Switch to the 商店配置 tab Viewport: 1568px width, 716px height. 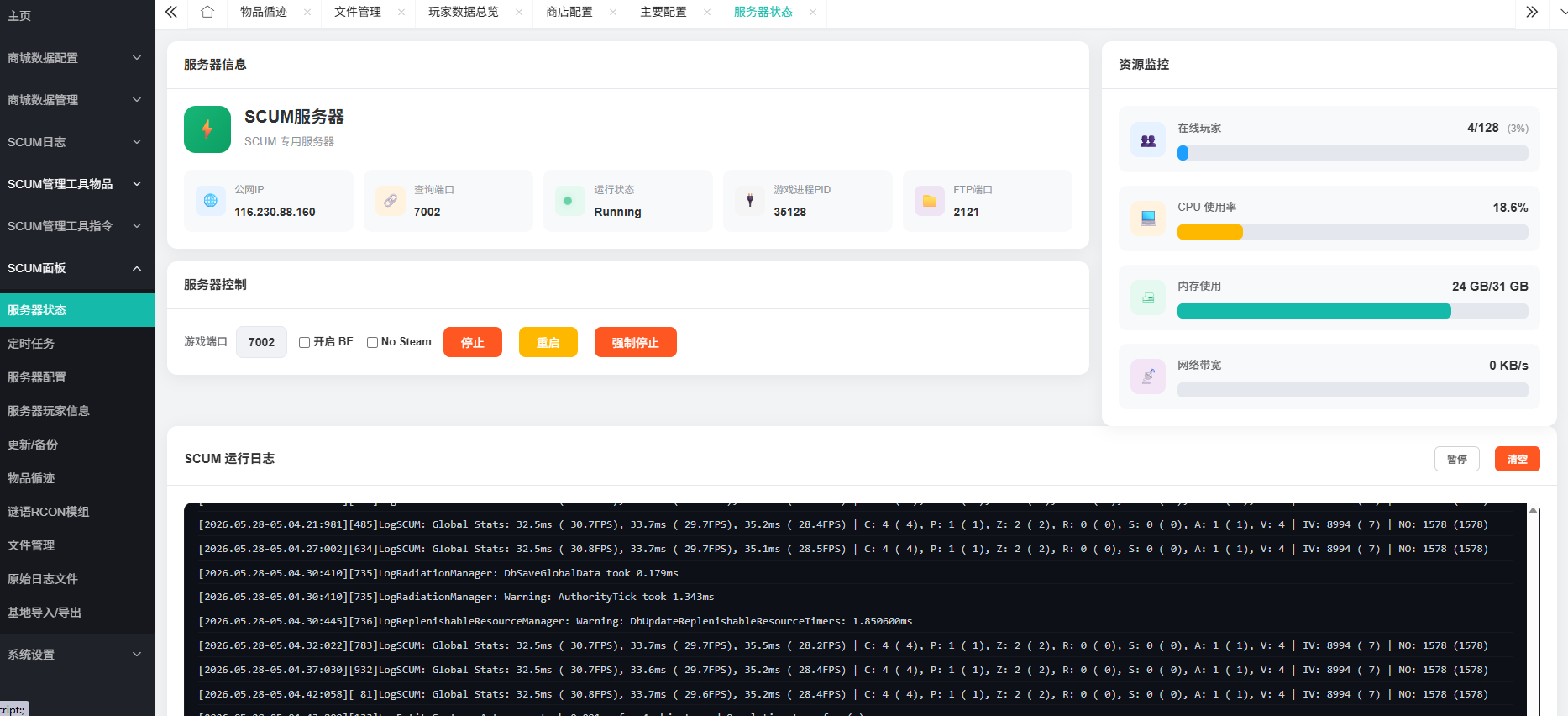(x=569, y=12)
